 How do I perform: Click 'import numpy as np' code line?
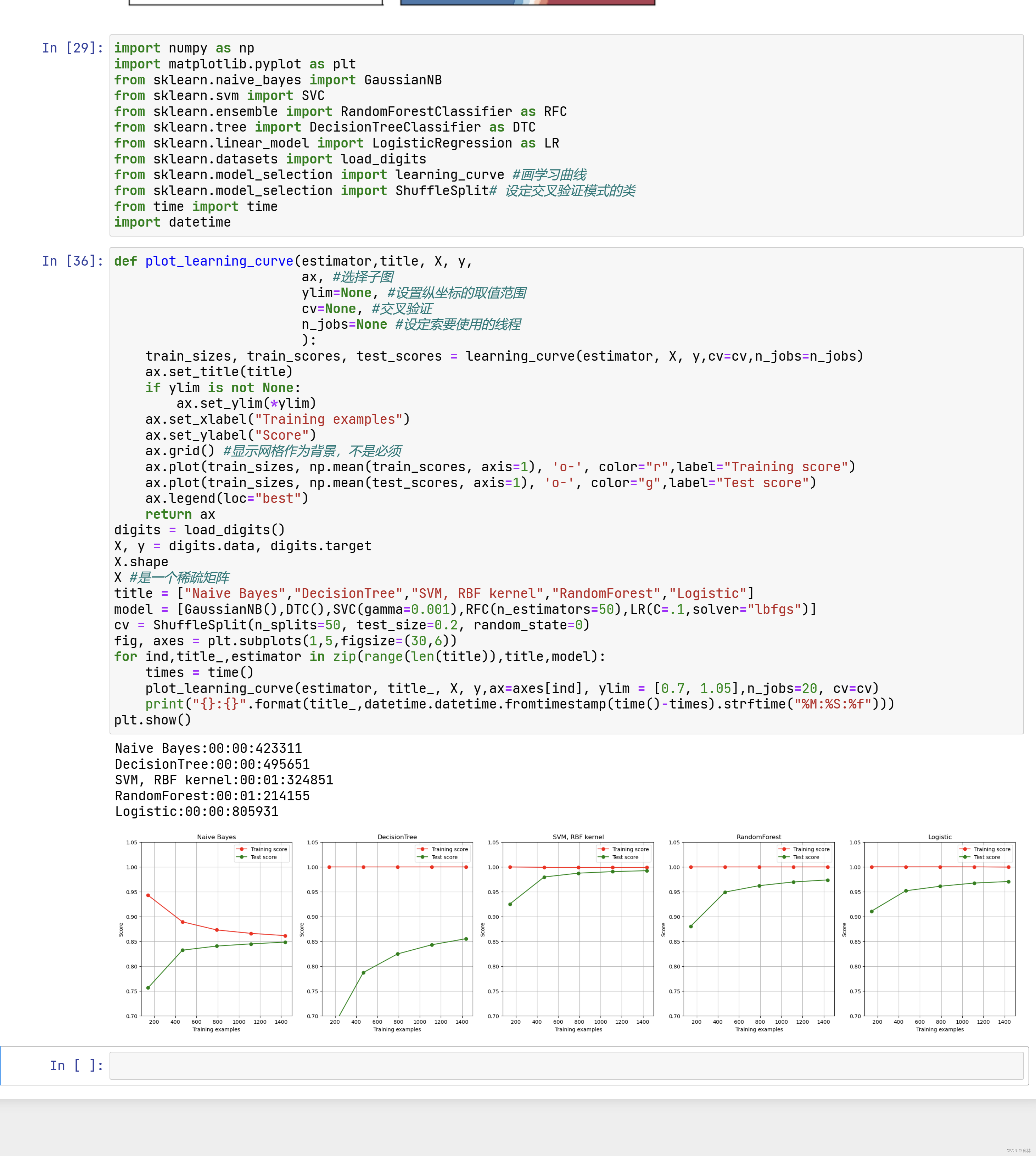184,48
